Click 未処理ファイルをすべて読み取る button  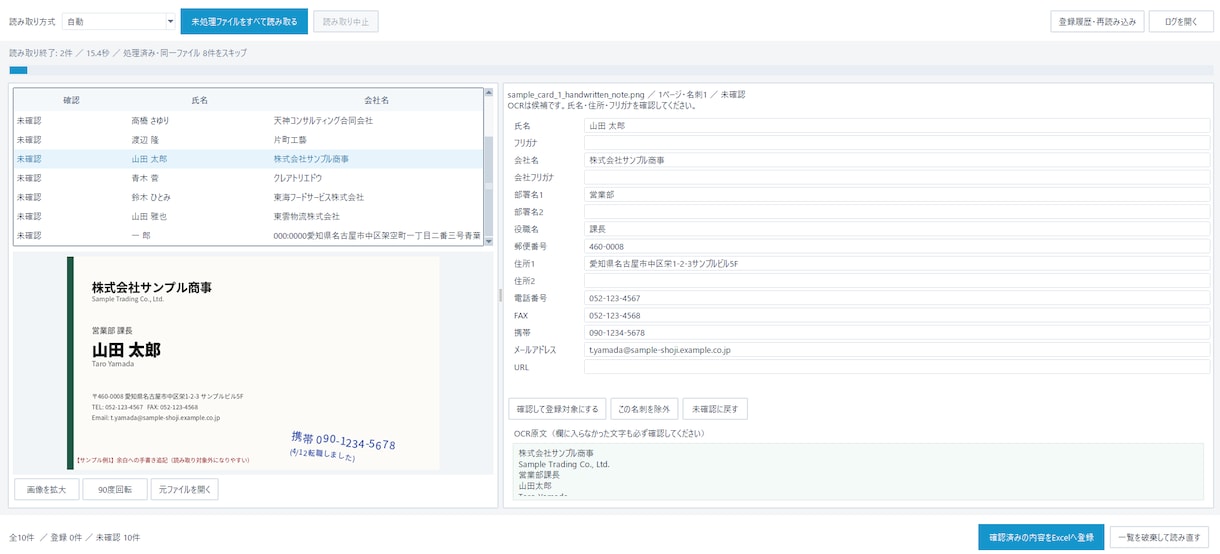click(x=244, y=21)
